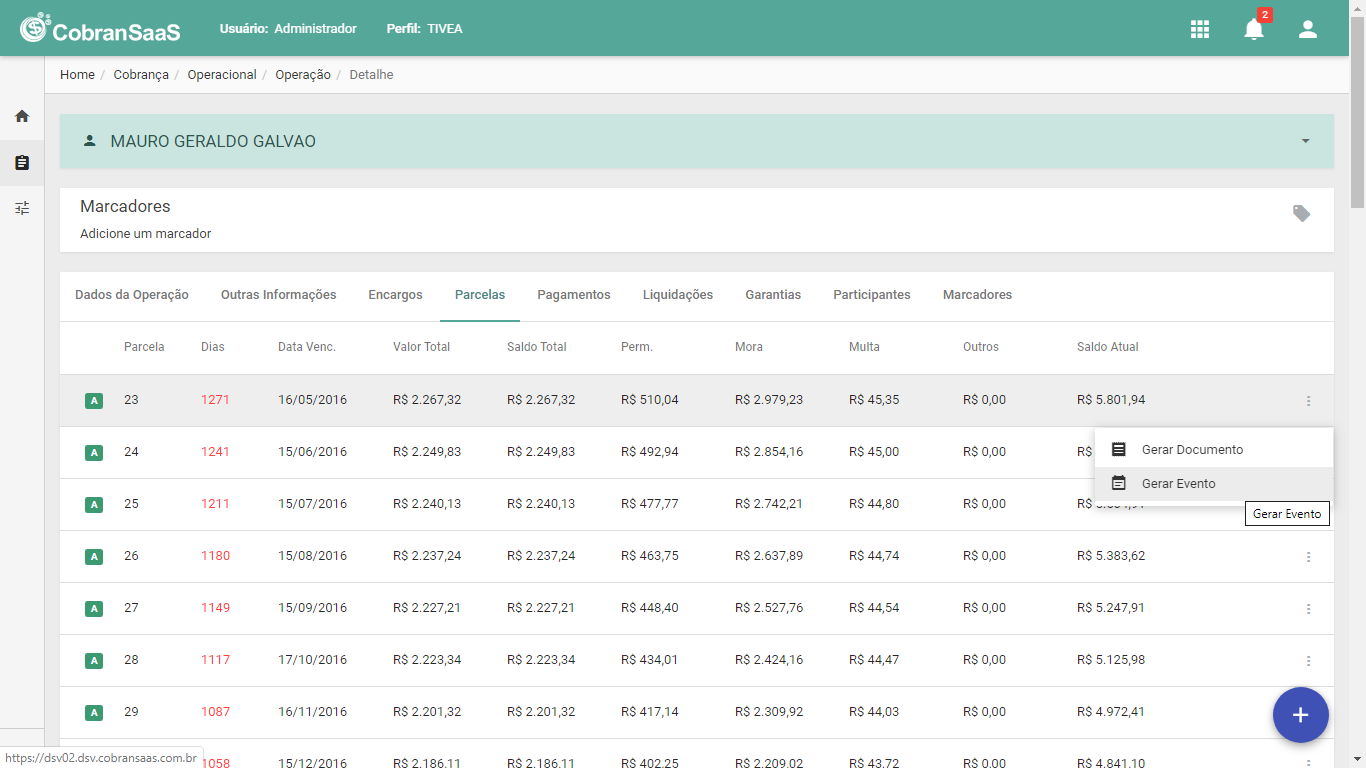Click person icon beside MAURO GERALDO GALVAO
This screenshot has width=1366, height=768.
pos(90,141)
